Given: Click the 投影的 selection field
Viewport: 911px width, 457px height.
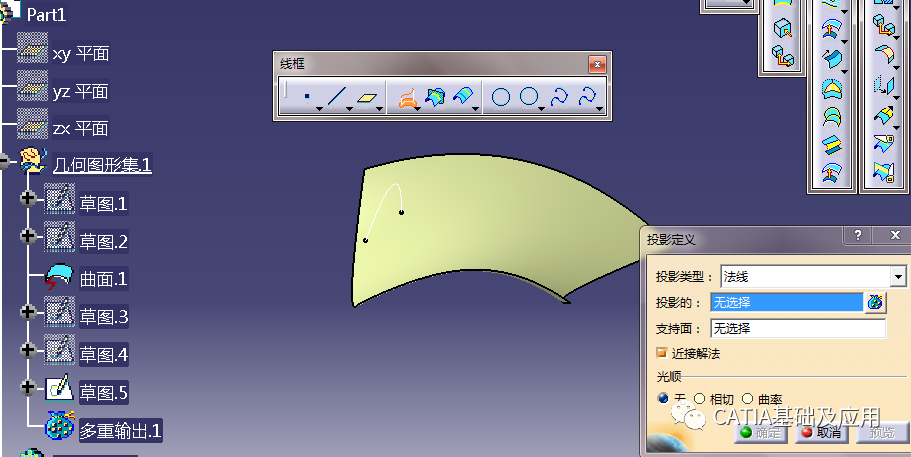Looking at the screenshot, I should coord(787,303).
